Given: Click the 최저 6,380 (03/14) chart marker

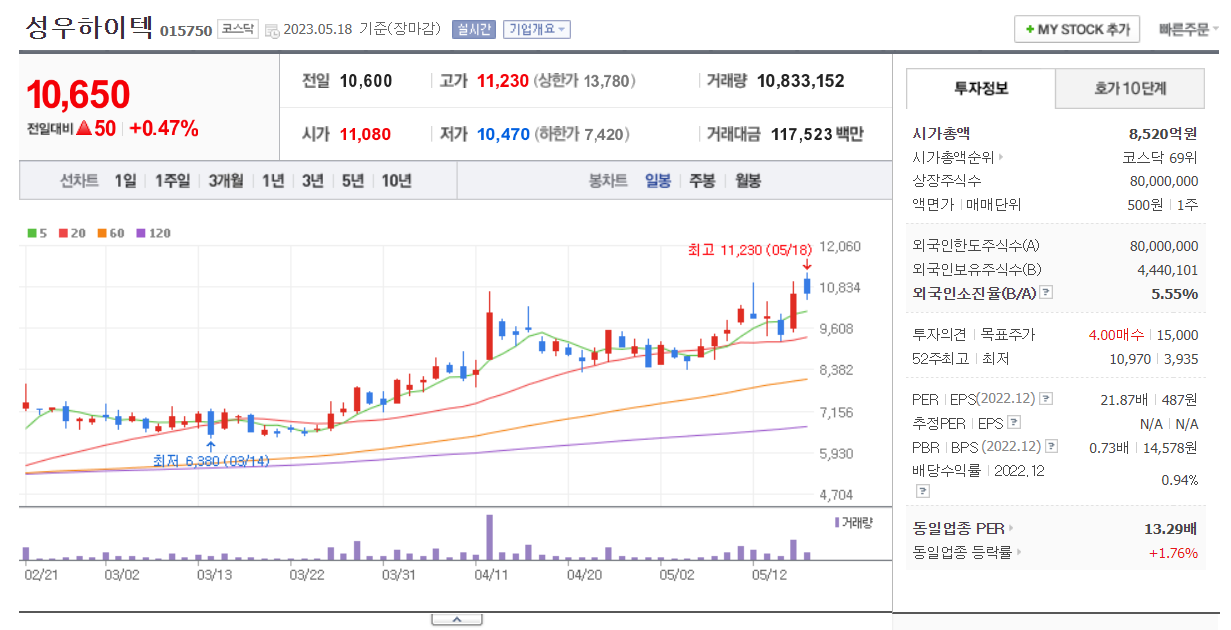Looking at the screenshot, I should click(x=211, y=461).
